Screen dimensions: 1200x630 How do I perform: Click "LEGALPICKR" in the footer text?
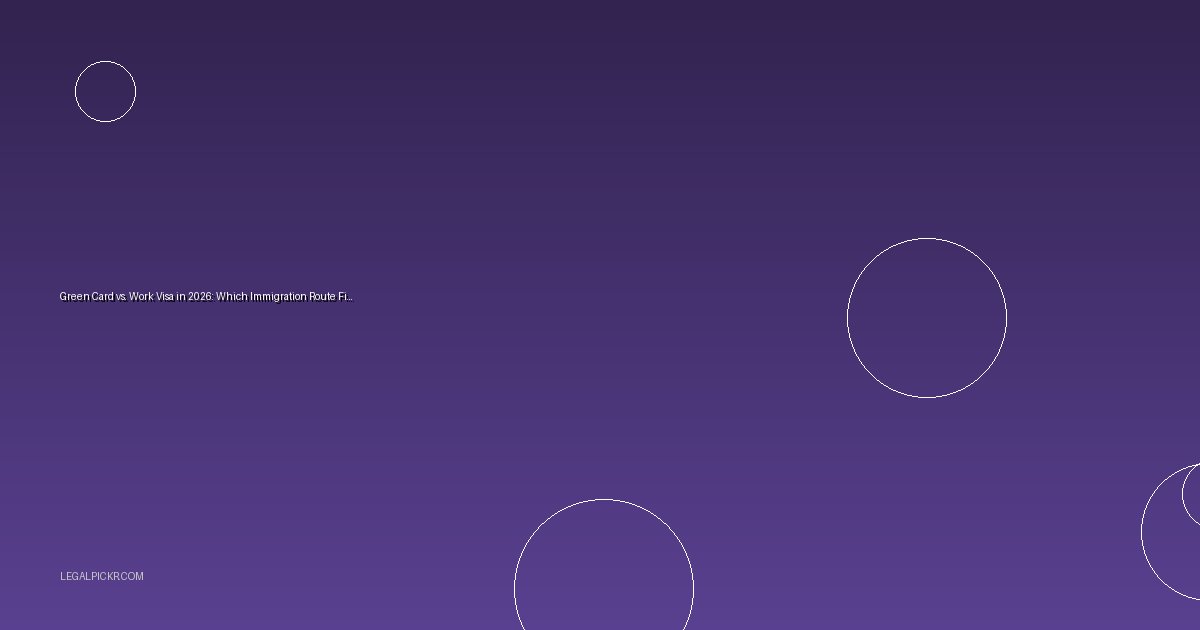(x=88, y=576)
